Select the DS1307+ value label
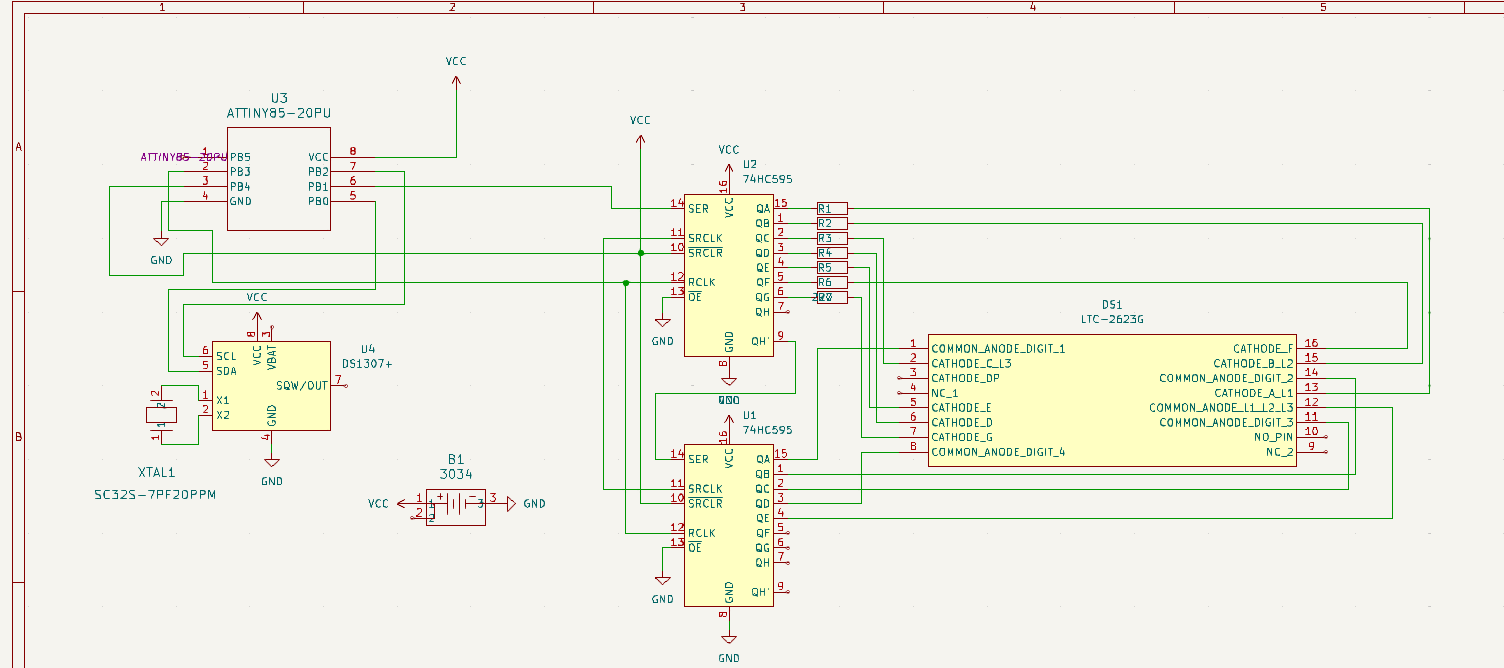1504x668 pixels. pyautogui.click(x=367, y=364)
